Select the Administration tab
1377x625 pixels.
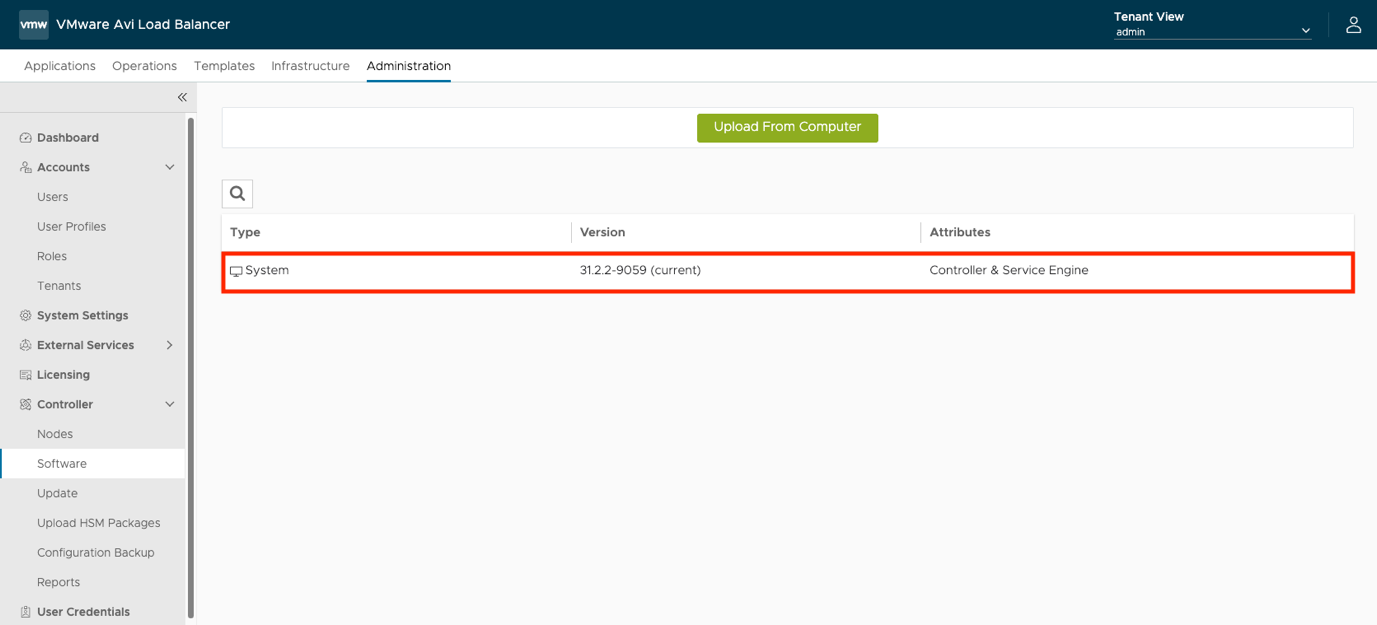409,66
